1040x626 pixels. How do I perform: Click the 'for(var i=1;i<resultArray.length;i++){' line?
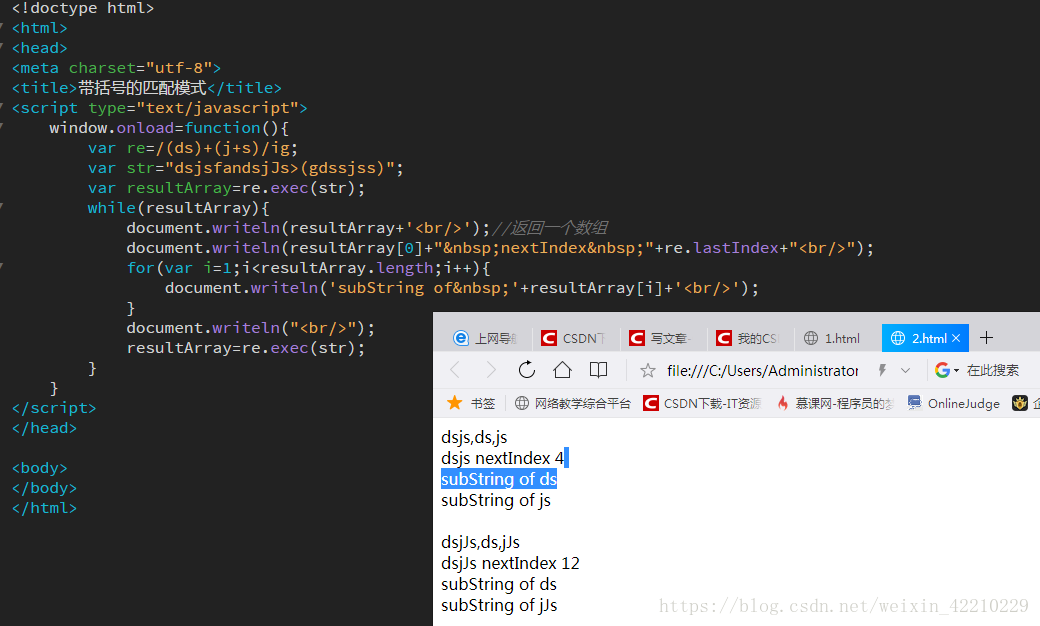pyautogui.click(x=308, y=268)
